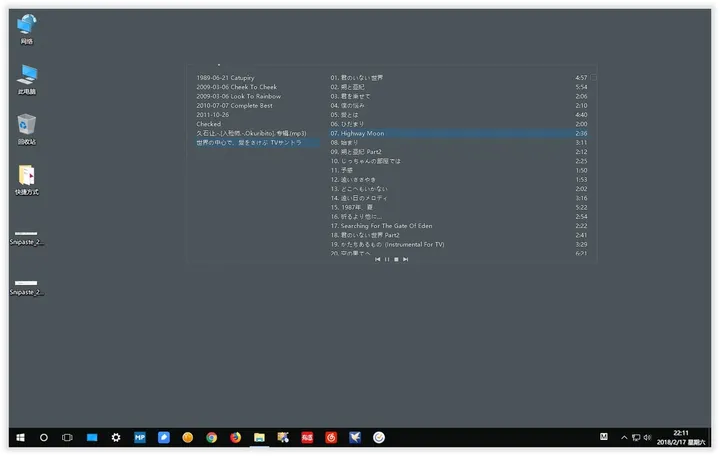Viewport: 720px width, 456px height.
Task: Click the Task View taskbar button
Action: [x=67, y=437]
